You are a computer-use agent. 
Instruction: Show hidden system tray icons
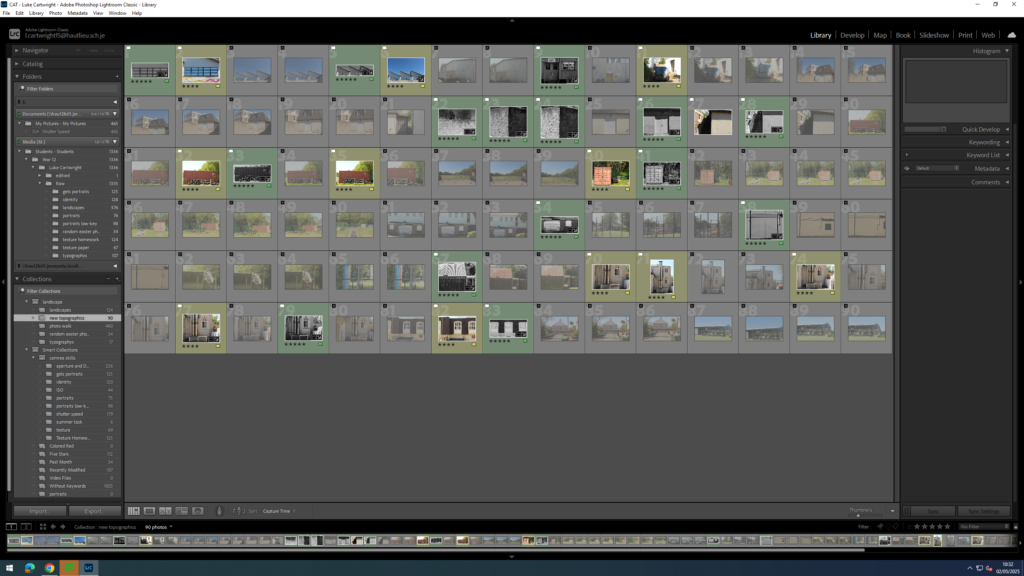click(x=970, y=568)
